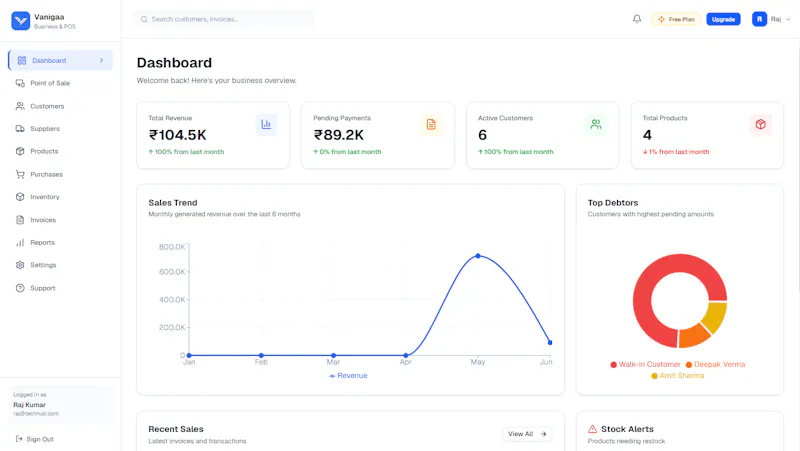Click the Raj user avatar
This screenshot has width=800, height=451.
click(x=759, y=19)
